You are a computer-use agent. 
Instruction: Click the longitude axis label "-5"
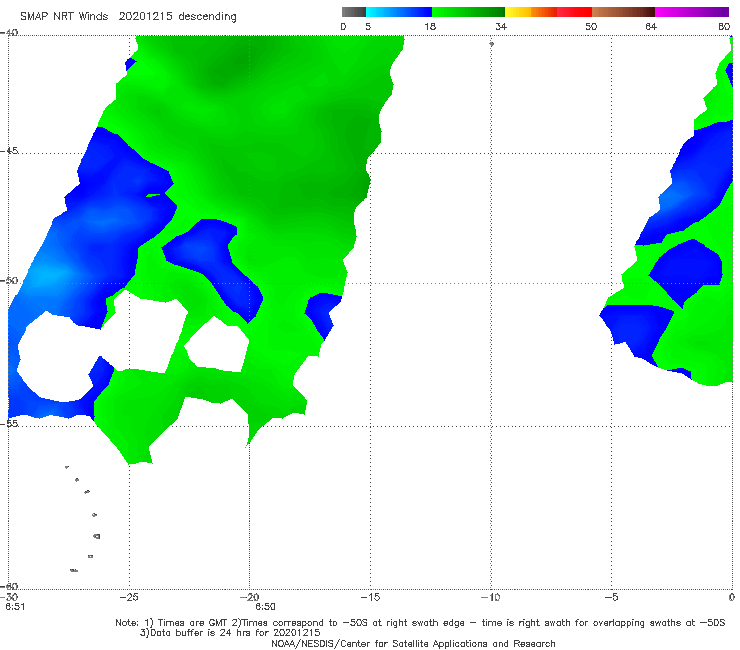(611, 597)
